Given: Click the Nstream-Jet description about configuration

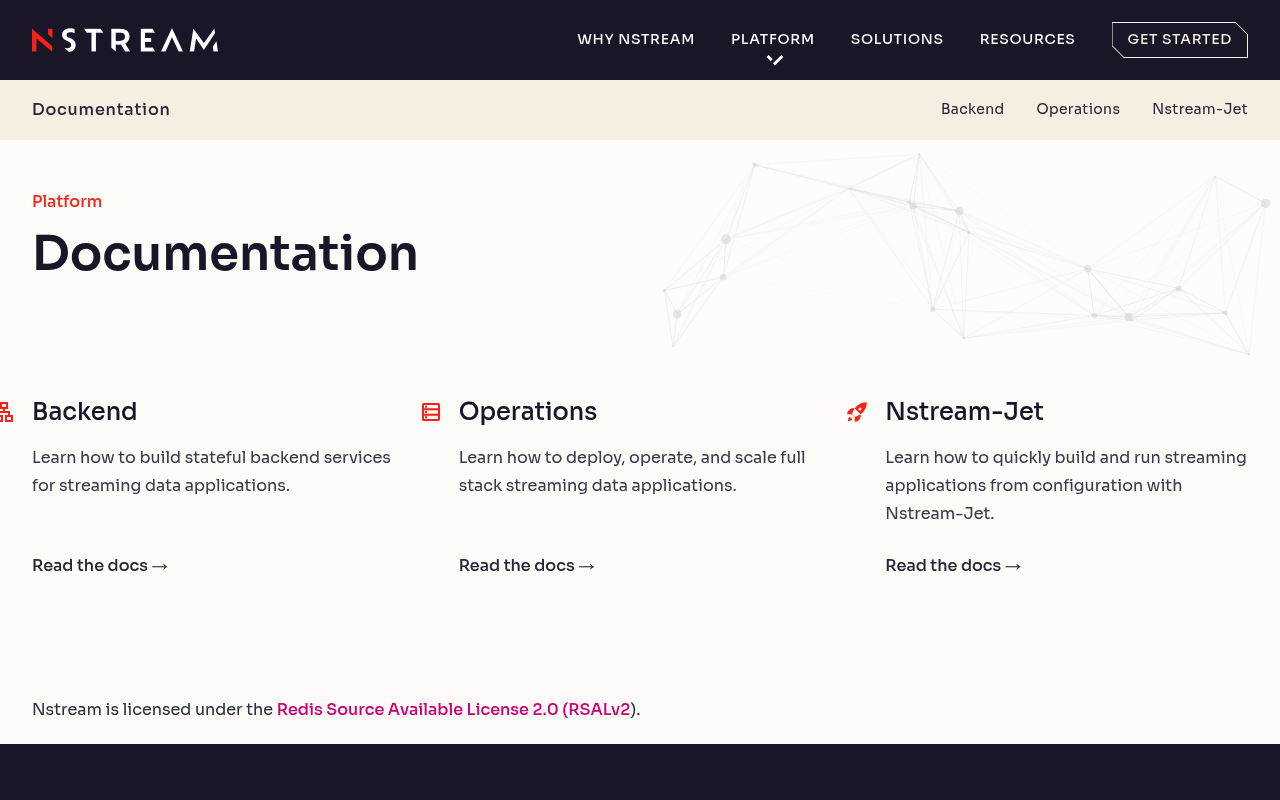Looking at the screenshot, I should pos(1066,485).
